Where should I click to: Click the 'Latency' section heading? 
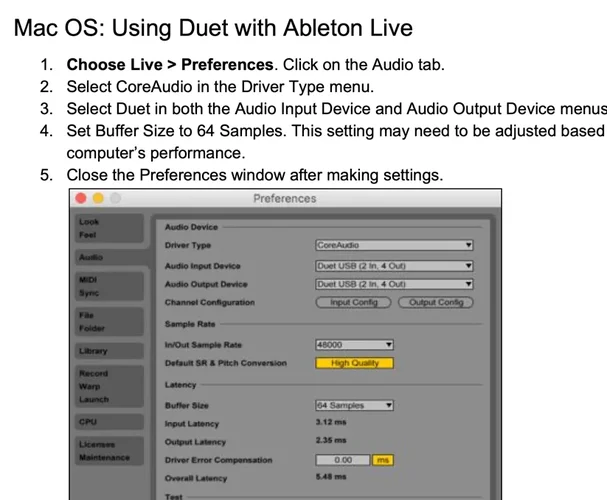pos(180,385)
